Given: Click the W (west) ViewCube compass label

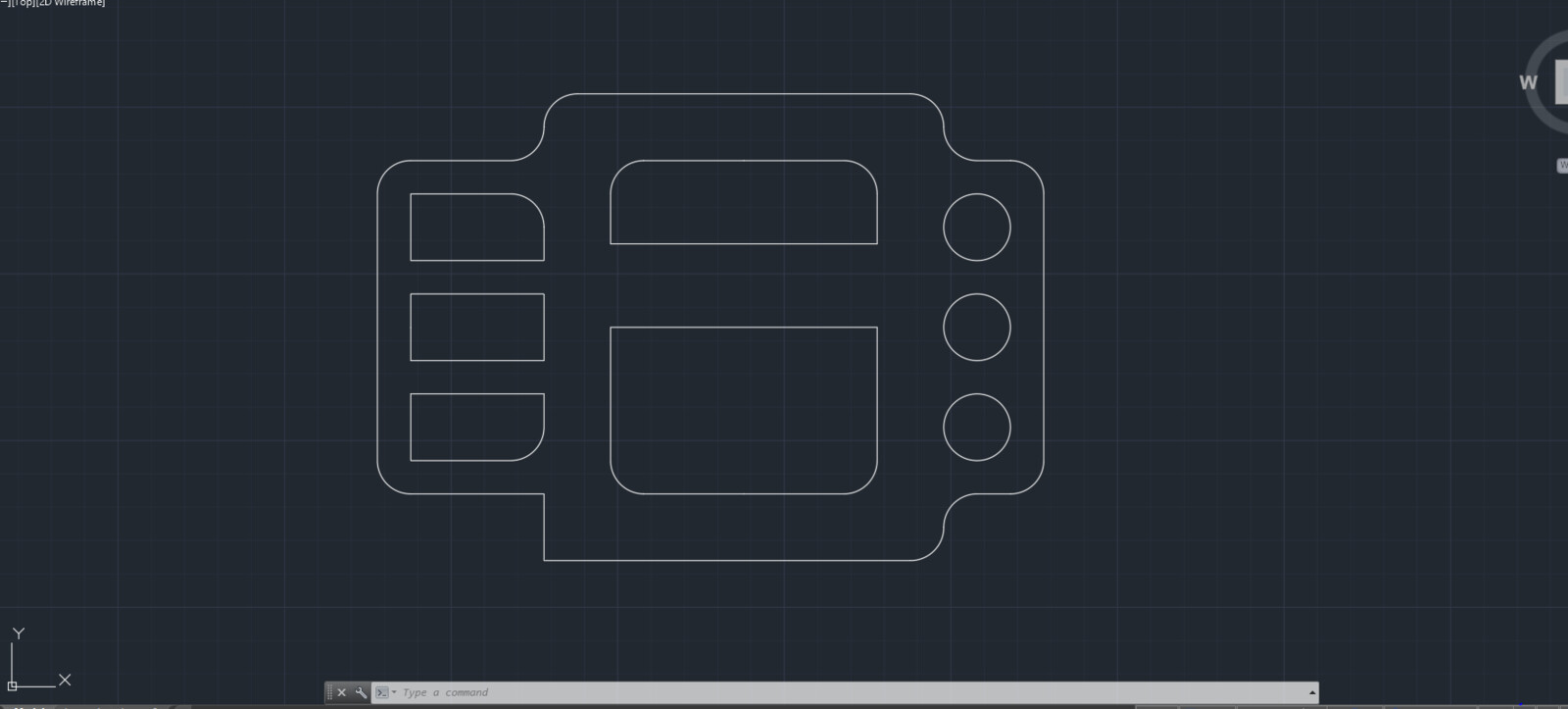Looking at the screenshot, I should 1528,82.
